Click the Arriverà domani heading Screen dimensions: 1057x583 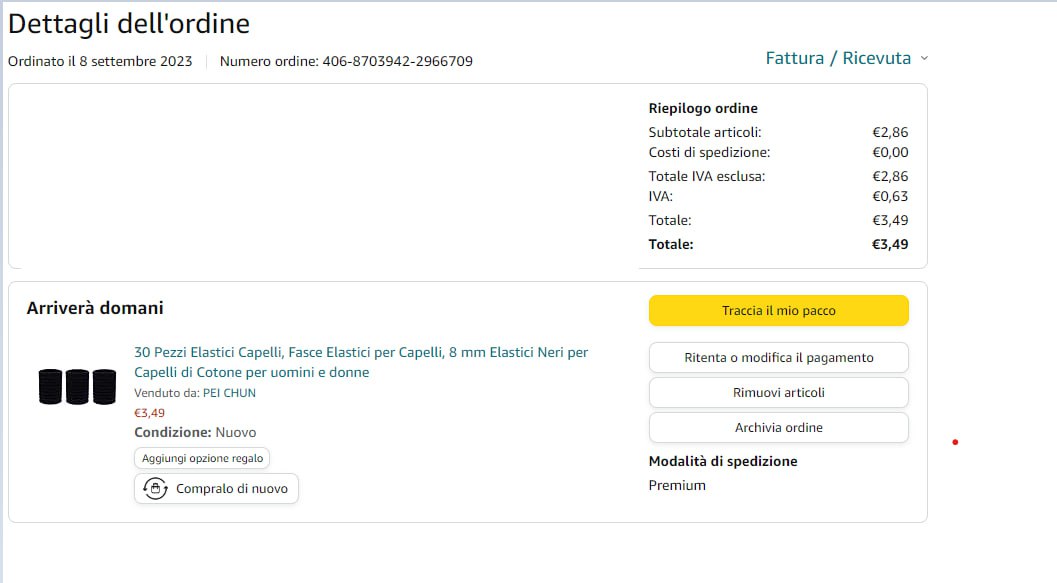(95, 308)
